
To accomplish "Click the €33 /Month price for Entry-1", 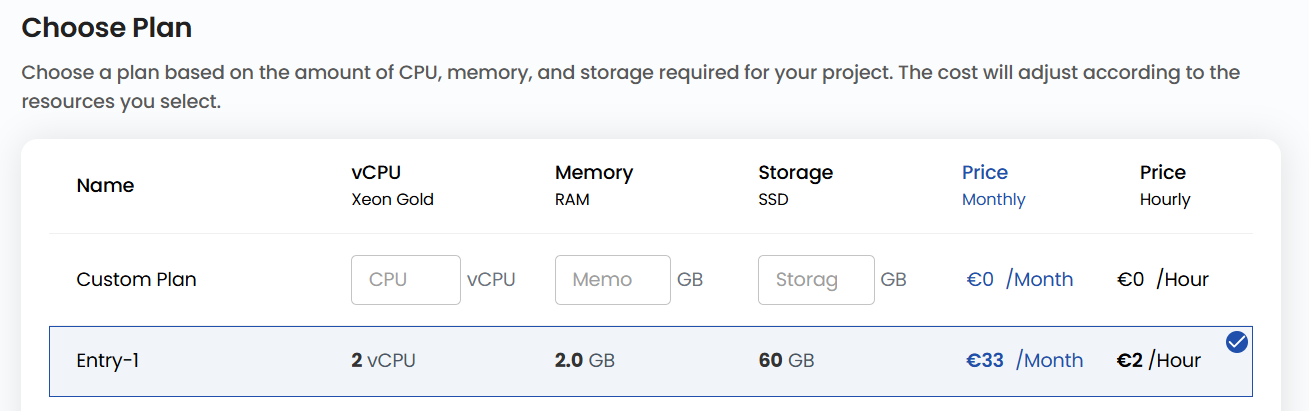I will (x=1024, y=361).
